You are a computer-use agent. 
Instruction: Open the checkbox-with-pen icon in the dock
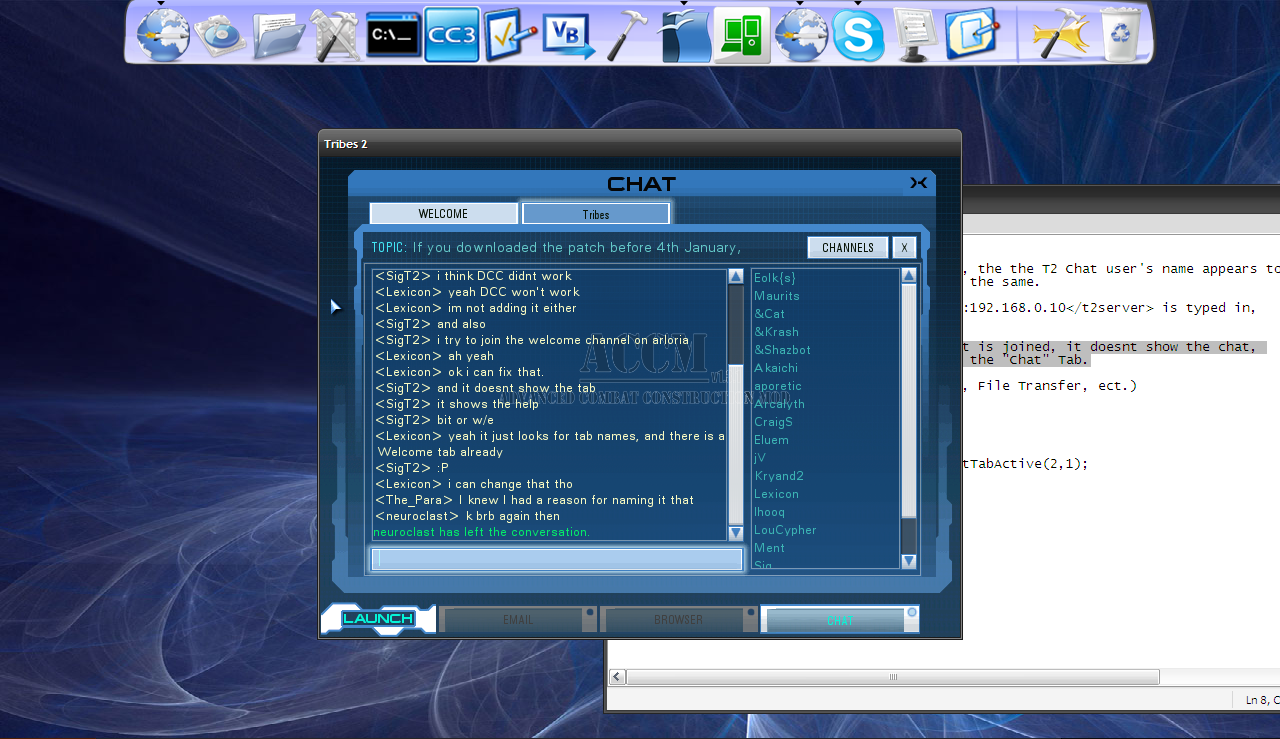pyautogui.click(x=510, y=36)
